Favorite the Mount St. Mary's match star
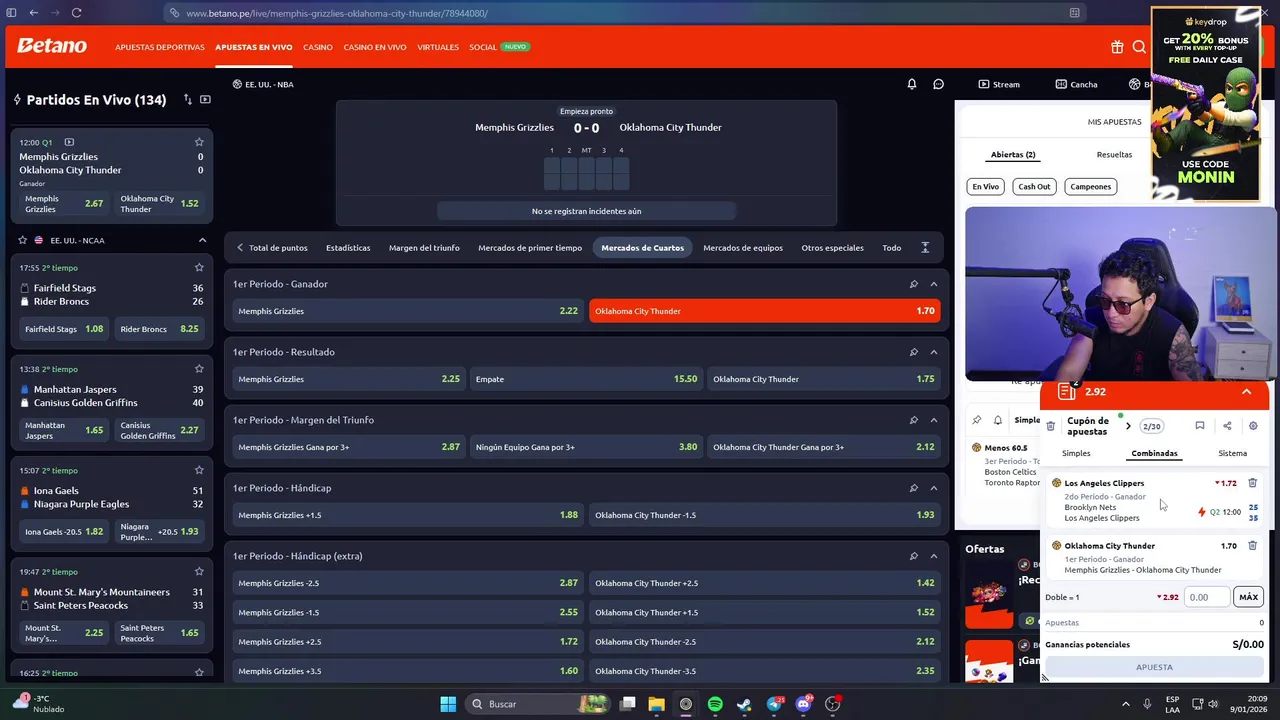The height and width of the screenshot is (720, 1280). [x=199, y=571]
